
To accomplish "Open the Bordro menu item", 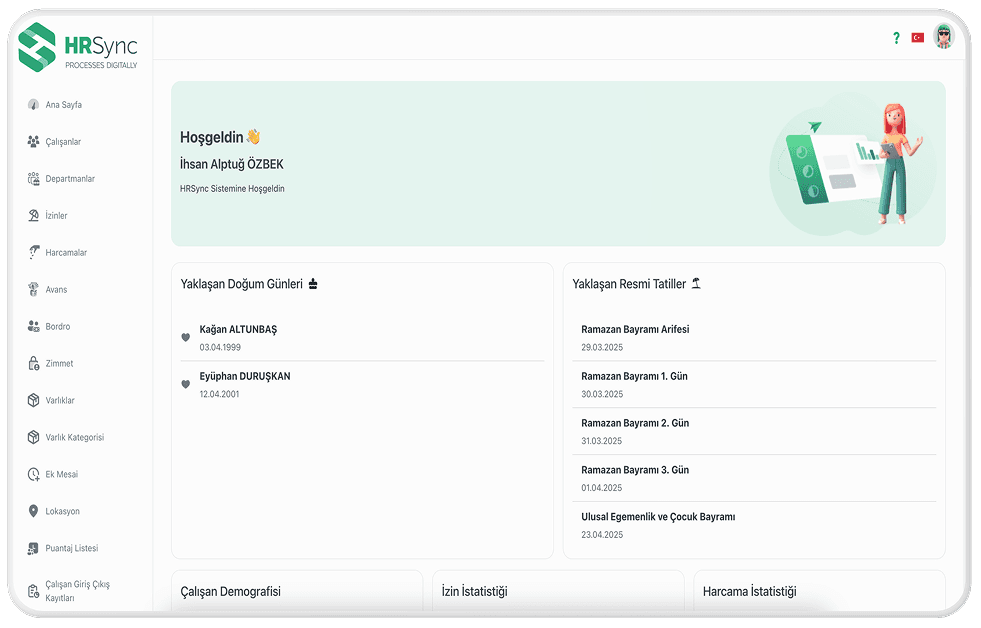I will pyautogui.click(x=58, y=327).
